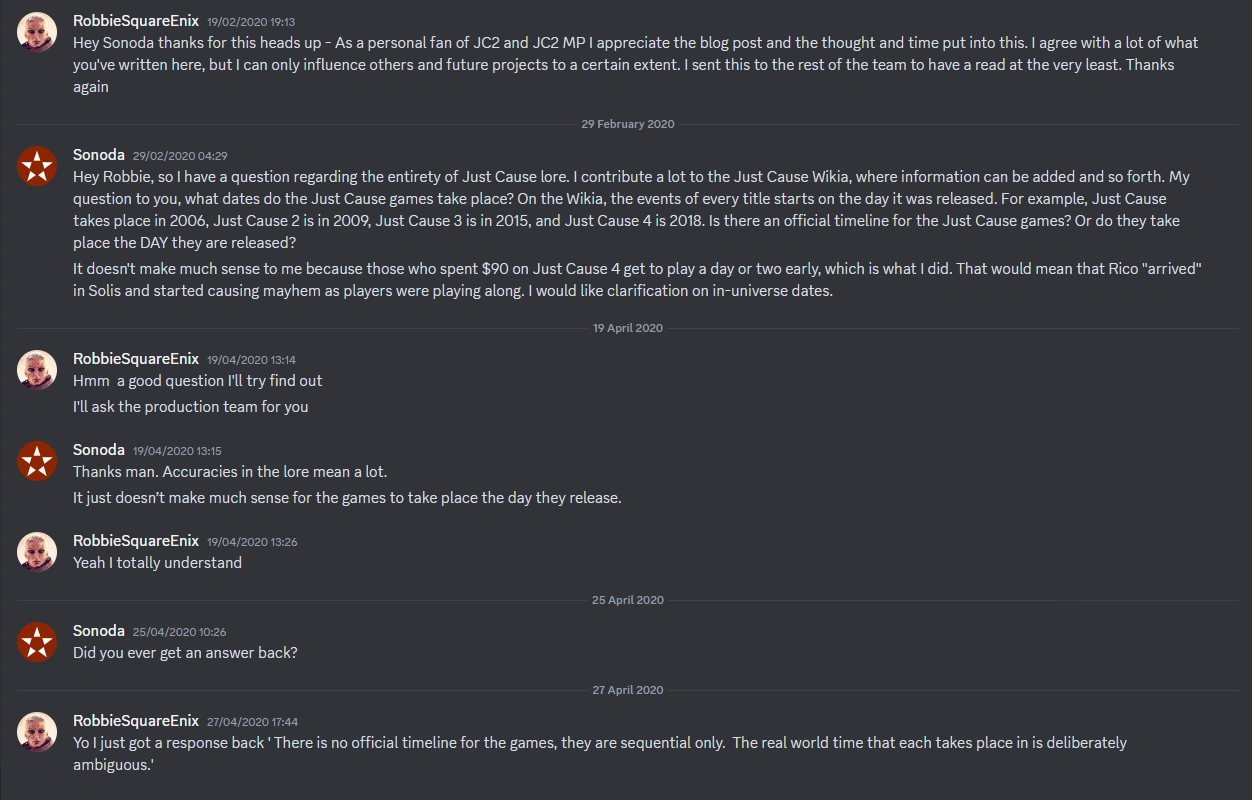Image resolution: width=1252 pixels, height=800 pixels.
Task: Select Sonoda's name on the 13:15 message
Action: [x=99, y=449]
